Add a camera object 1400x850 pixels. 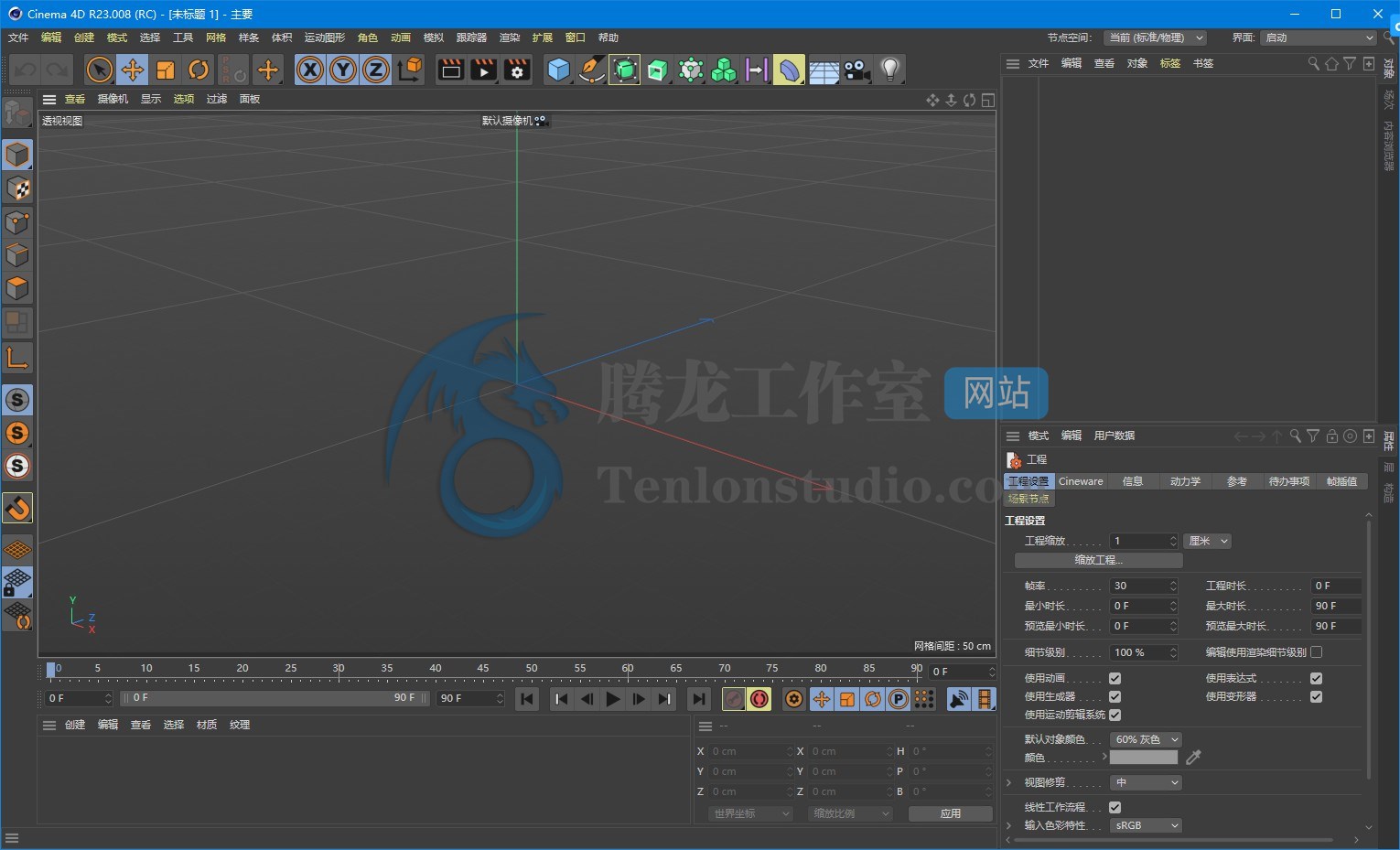(856, 70)
